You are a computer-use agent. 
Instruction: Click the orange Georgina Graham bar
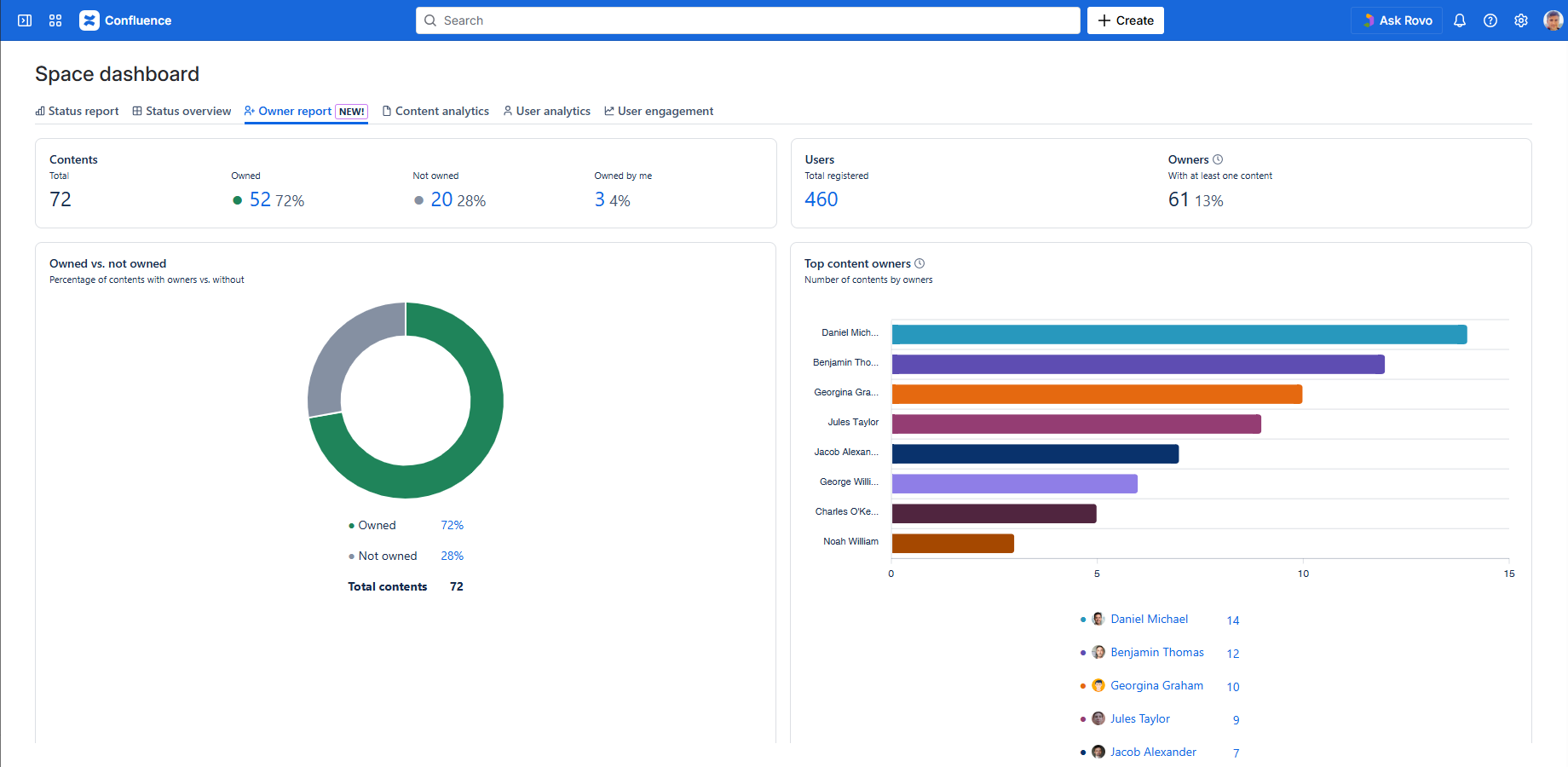(x=1096, y=394)
